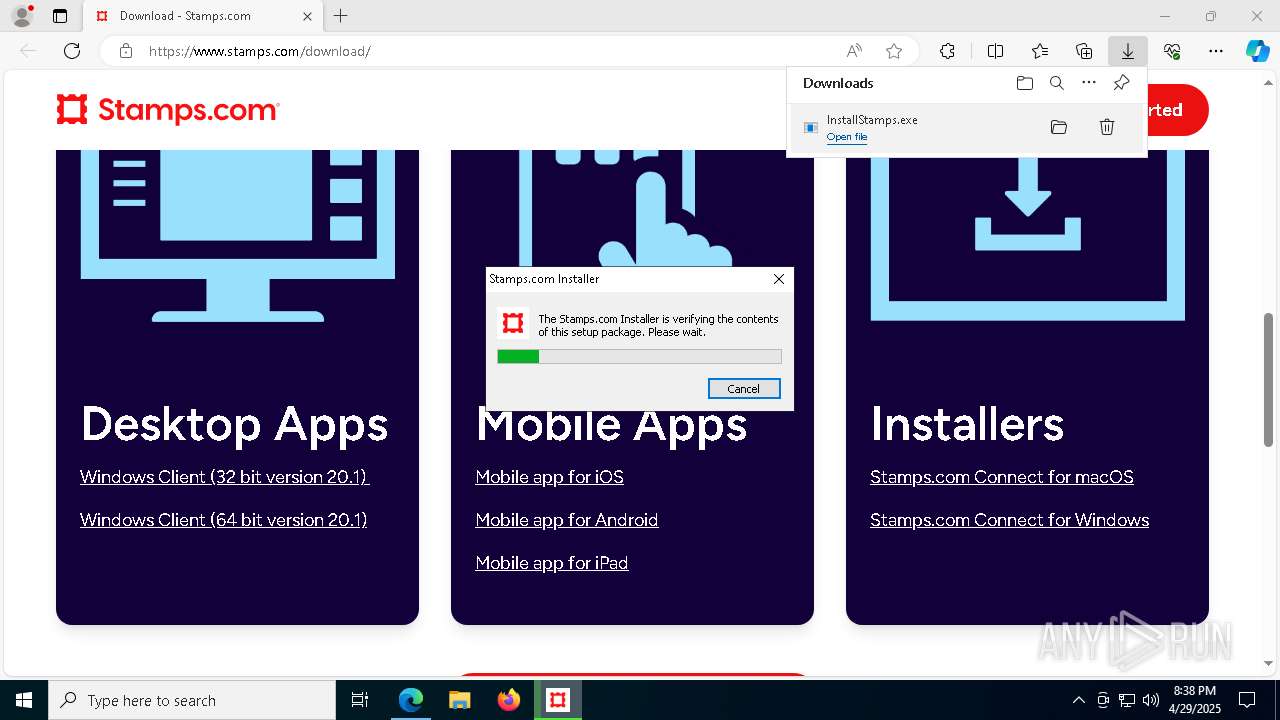Open the tab actions menu icon
Screen dimensions: 1280x720
tap(60, 16)
